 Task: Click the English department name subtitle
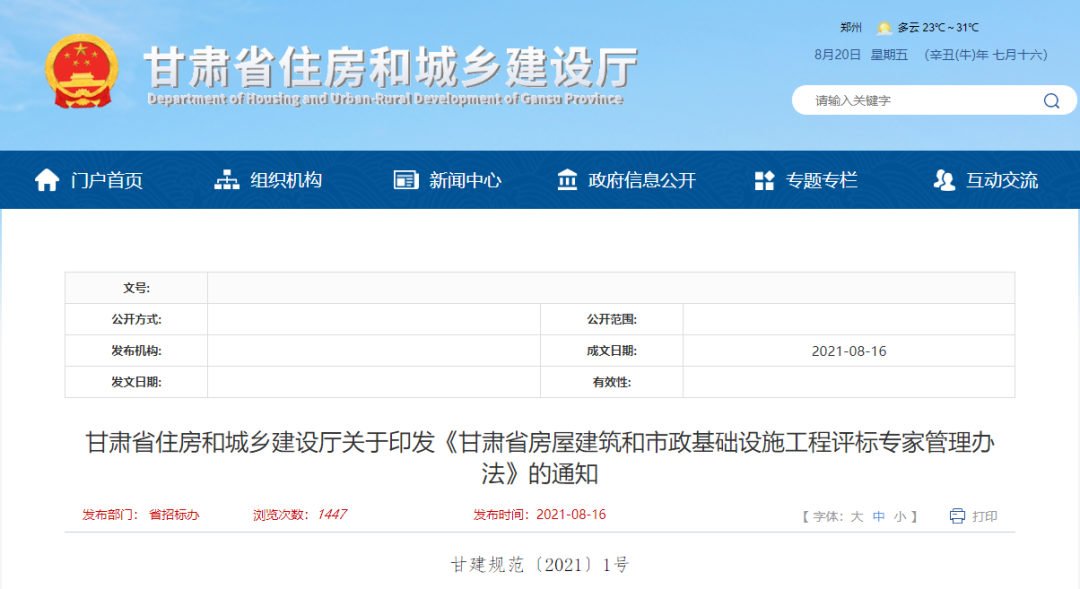click(385, 99)
